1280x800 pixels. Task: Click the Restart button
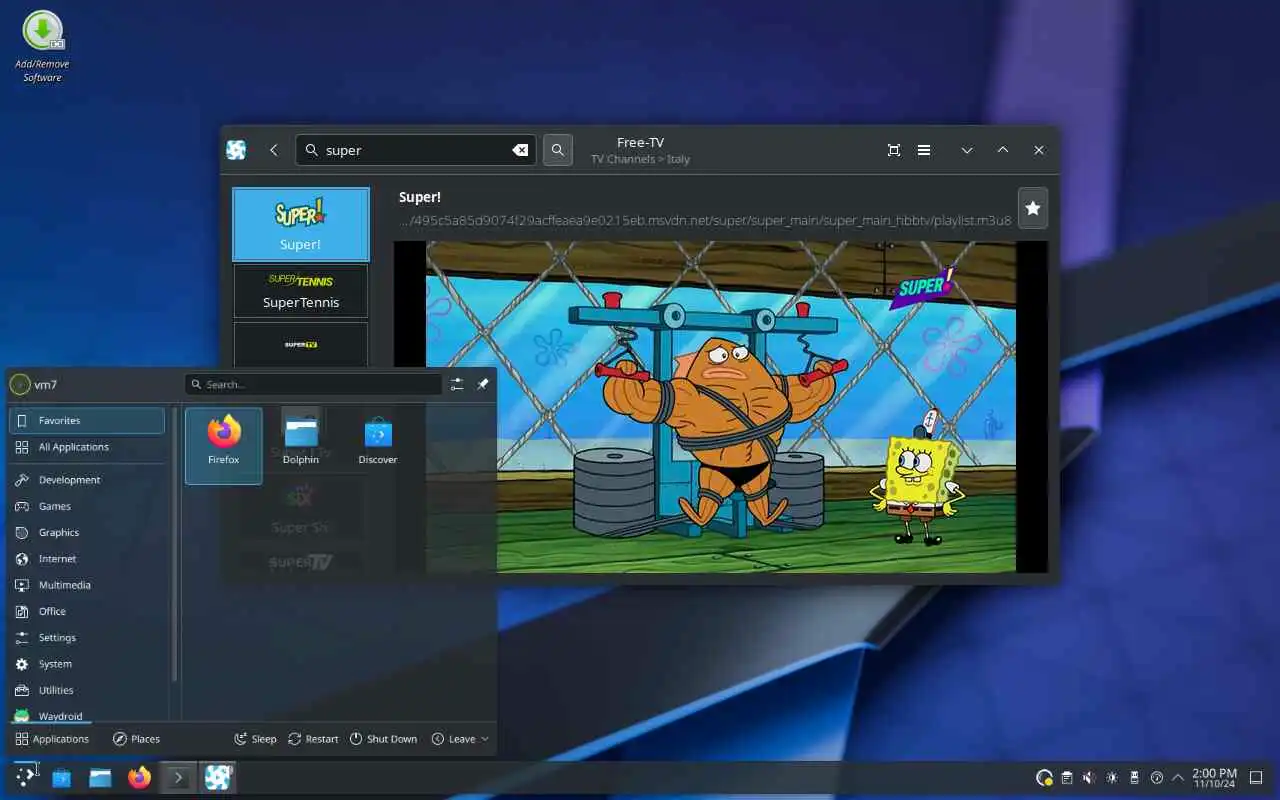313,739
